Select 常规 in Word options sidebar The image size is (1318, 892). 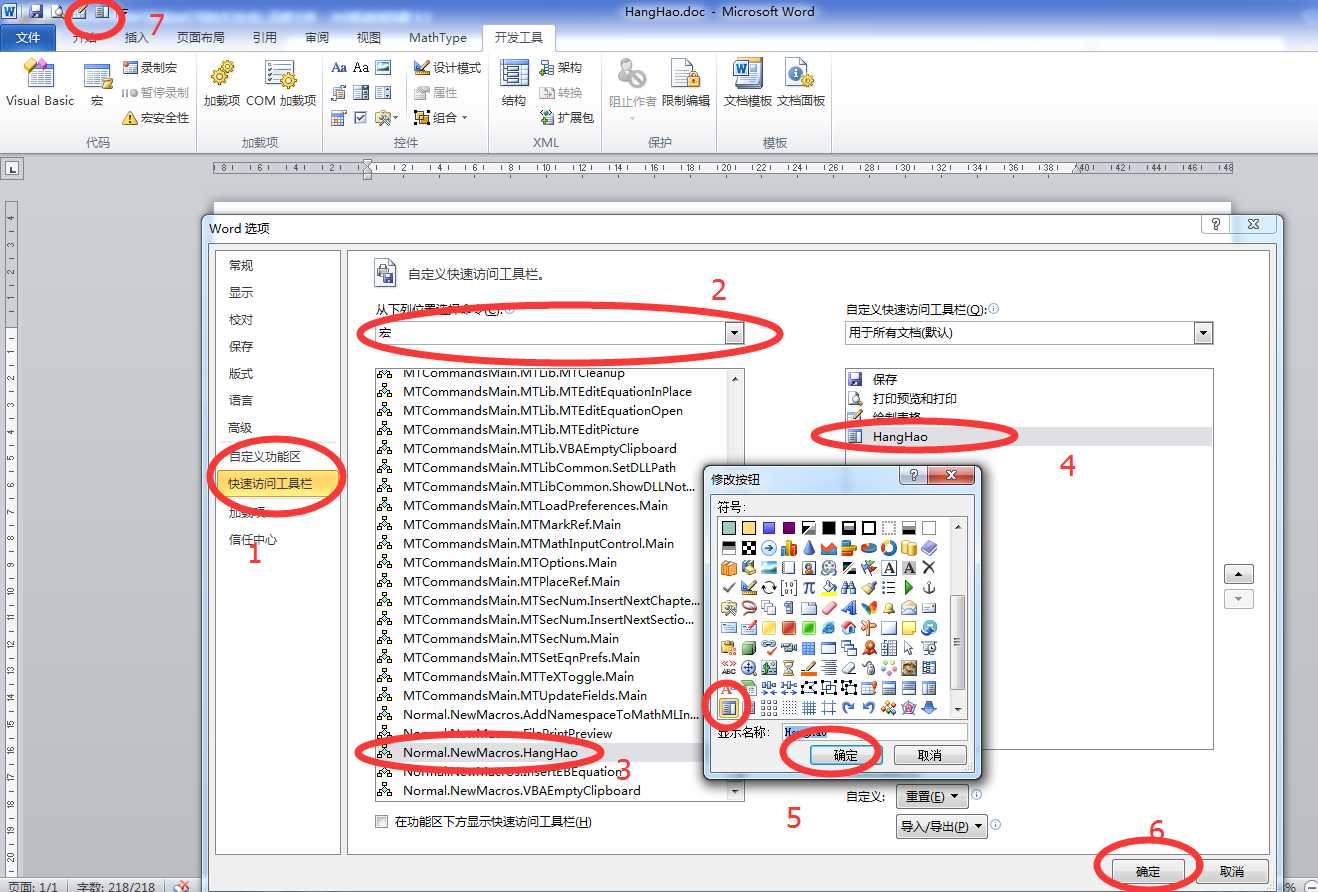tap(241, 265)
